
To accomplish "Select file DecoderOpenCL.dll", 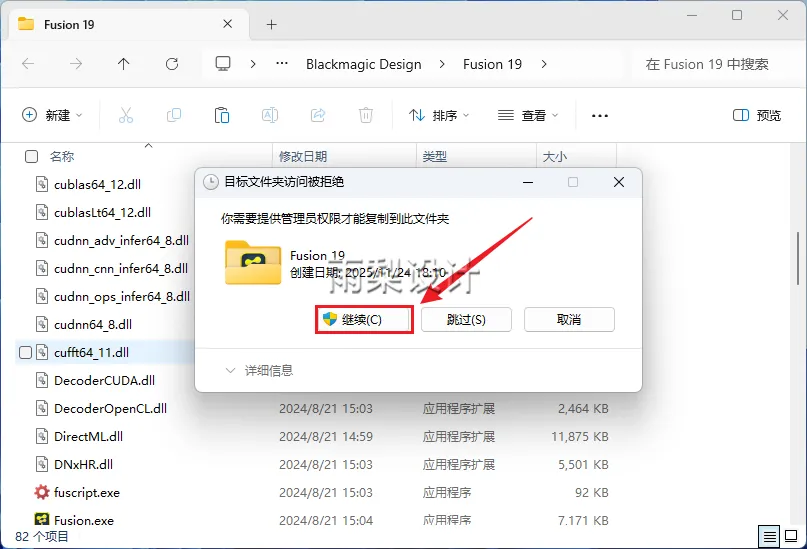I will [x=110, y=408].
